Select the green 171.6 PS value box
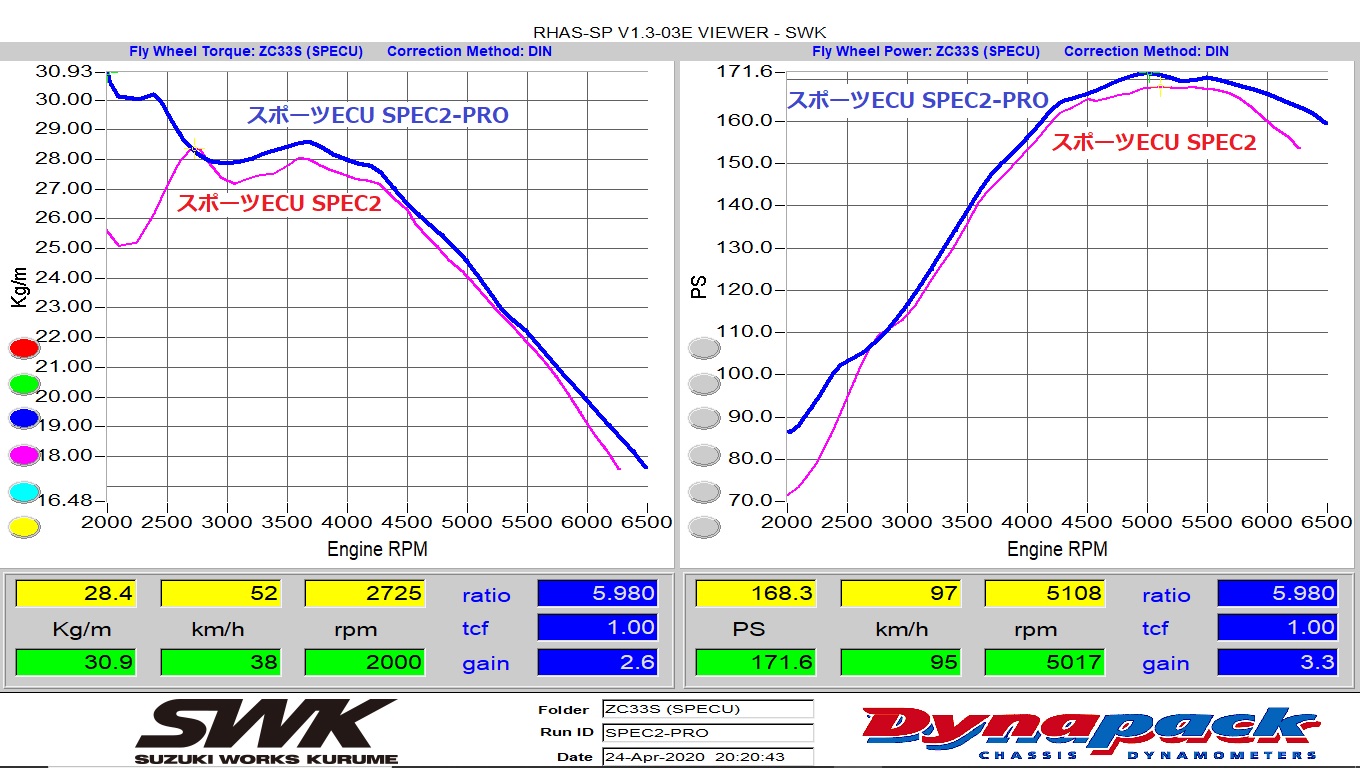 point(756,662)
